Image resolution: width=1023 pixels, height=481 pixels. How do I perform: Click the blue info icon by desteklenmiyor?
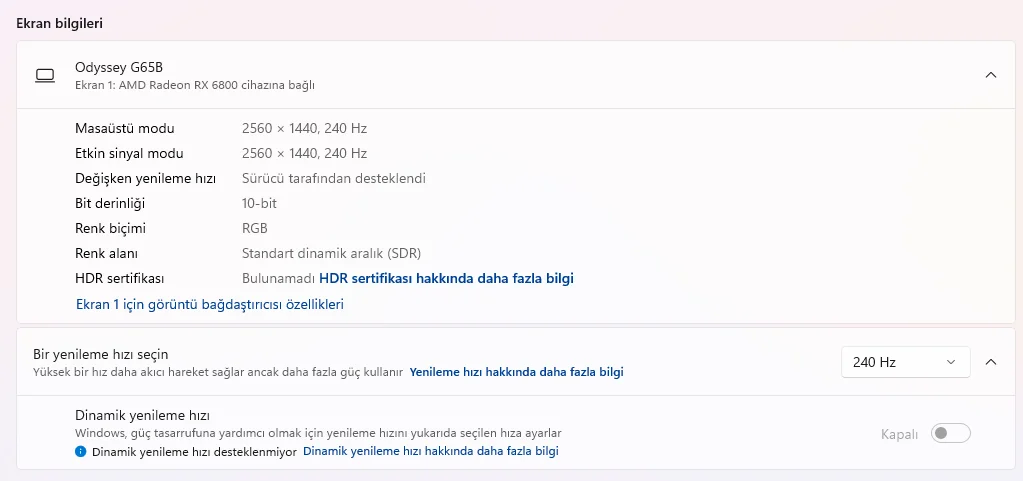[81, 451]
